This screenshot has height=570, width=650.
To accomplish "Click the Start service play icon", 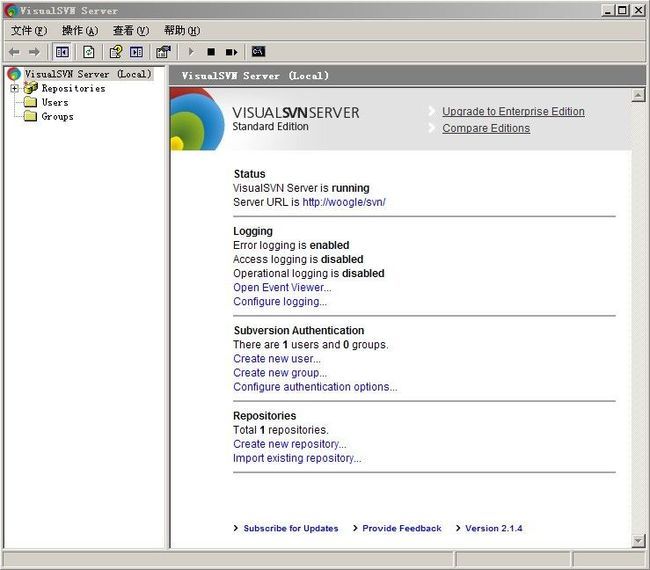I will 191,52.
